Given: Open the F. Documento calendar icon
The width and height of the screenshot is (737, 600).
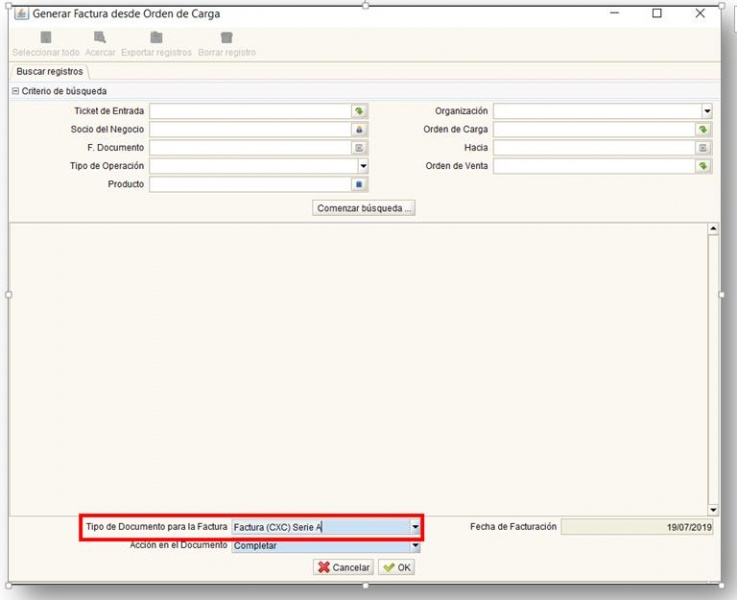Looking at the screenshot, I should pos(359,148).
